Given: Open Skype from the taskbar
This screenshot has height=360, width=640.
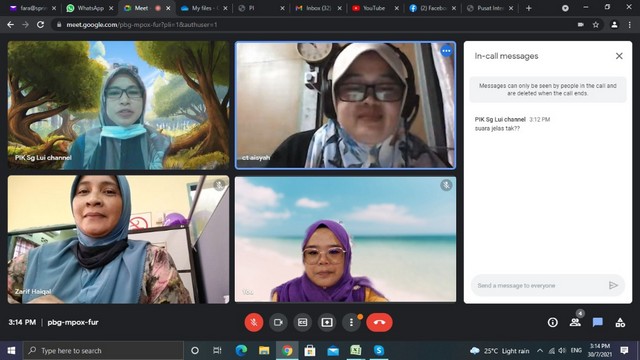Looking at the screenshot, I should click(379, 350).
